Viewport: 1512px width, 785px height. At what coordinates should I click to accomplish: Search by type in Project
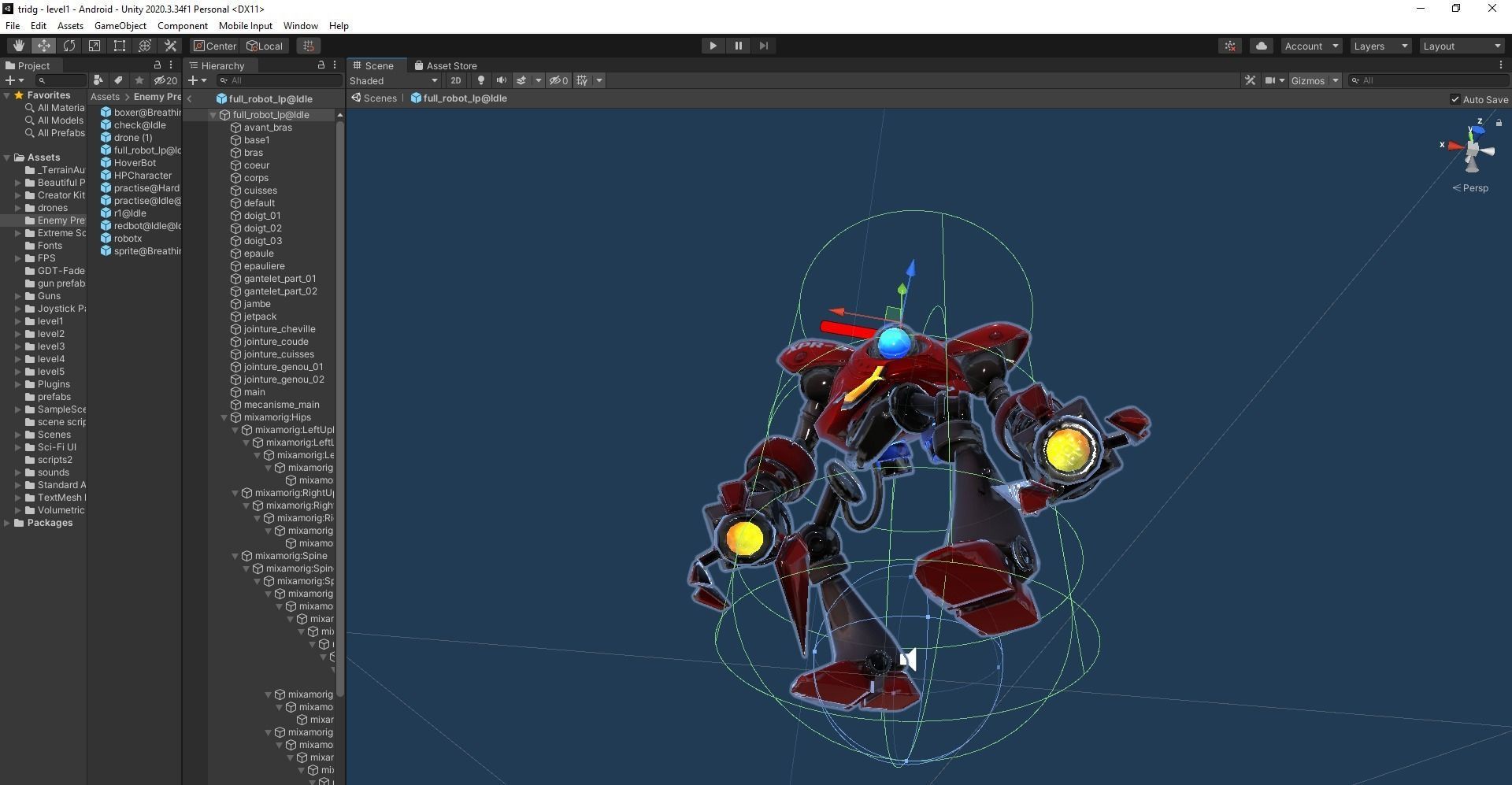[x=98, y=80]
